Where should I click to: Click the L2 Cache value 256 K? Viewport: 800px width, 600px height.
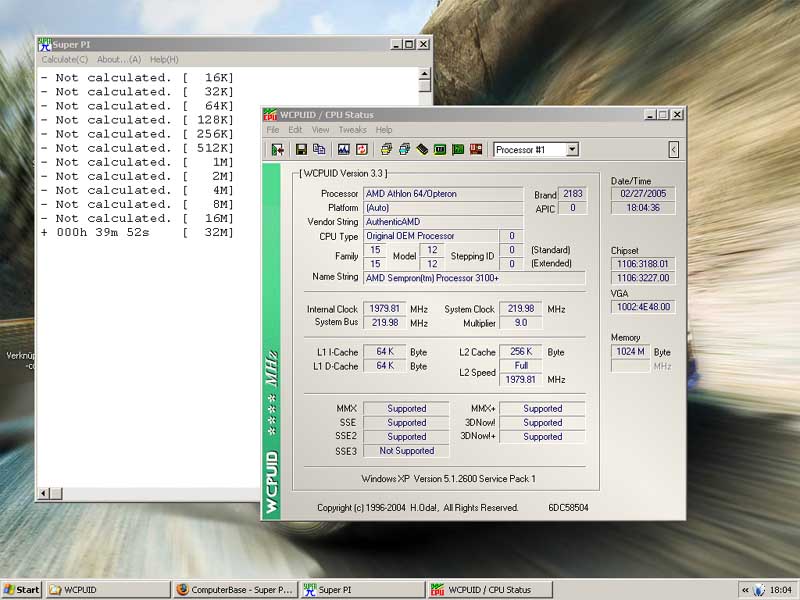pyautogui.click(x=521, y=352)
